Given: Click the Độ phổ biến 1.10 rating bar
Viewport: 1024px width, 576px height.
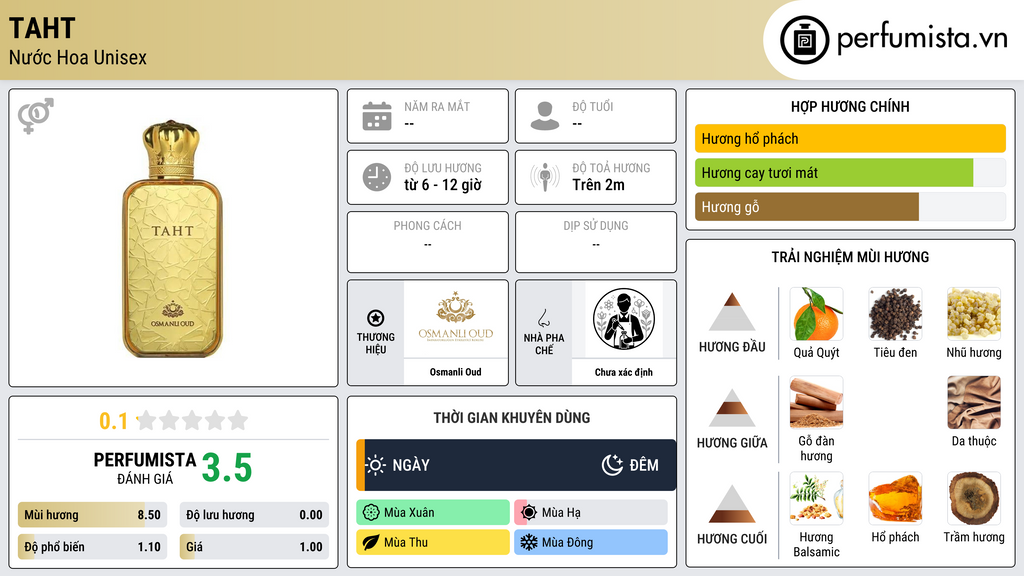Looking at the screenshot, I should 92,547.
